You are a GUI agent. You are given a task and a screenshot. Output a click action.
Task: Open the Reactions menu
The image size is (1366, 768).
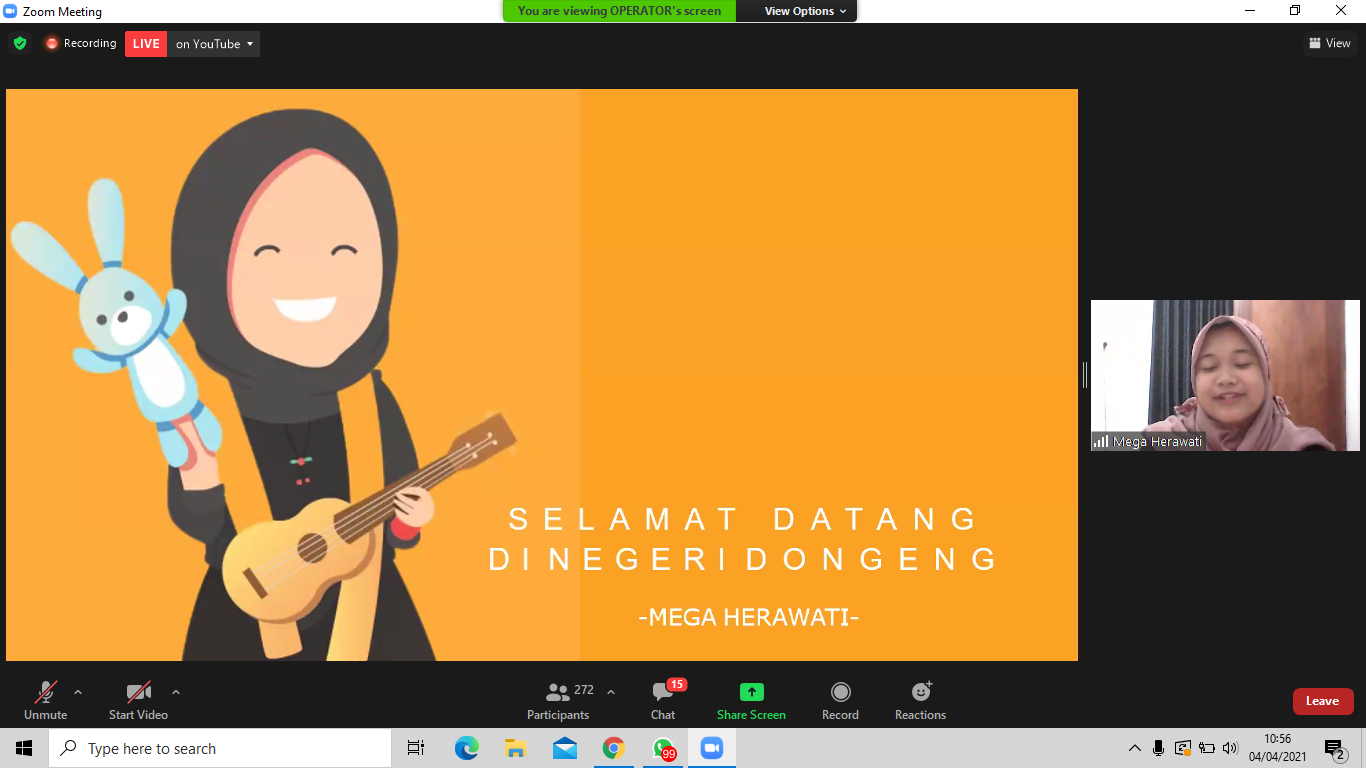(x=920, y=700)
